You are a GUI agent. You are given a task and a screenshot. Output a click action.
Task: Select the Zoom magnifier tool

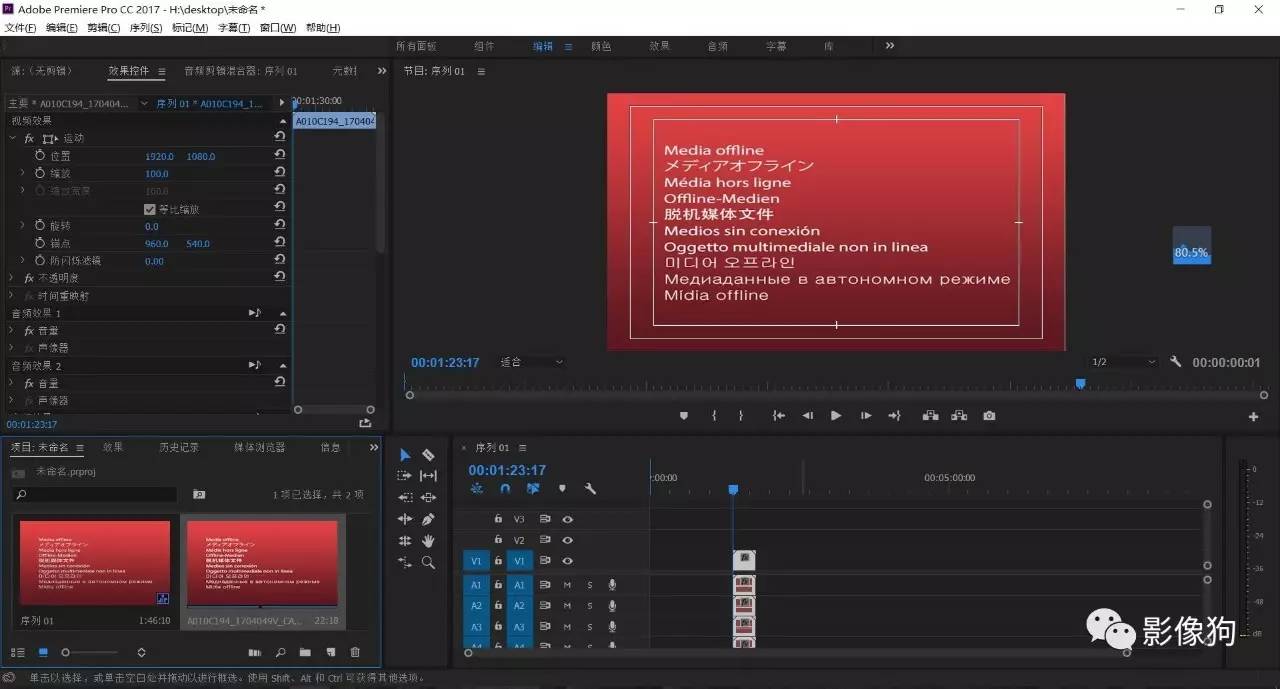[428, 563]
